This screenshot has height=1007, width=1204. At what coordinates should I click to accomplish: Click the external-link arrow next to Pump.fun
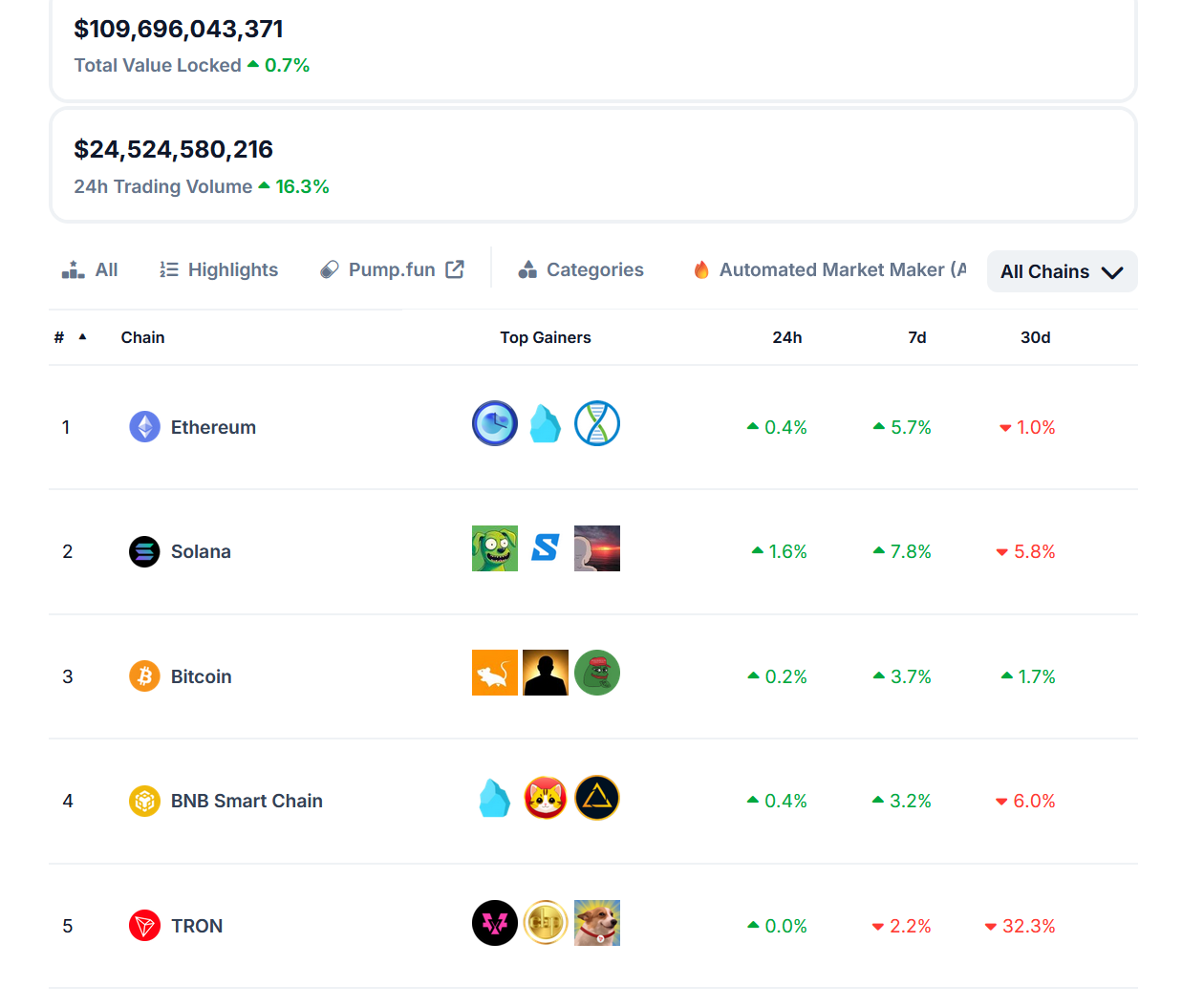(452, 268)
